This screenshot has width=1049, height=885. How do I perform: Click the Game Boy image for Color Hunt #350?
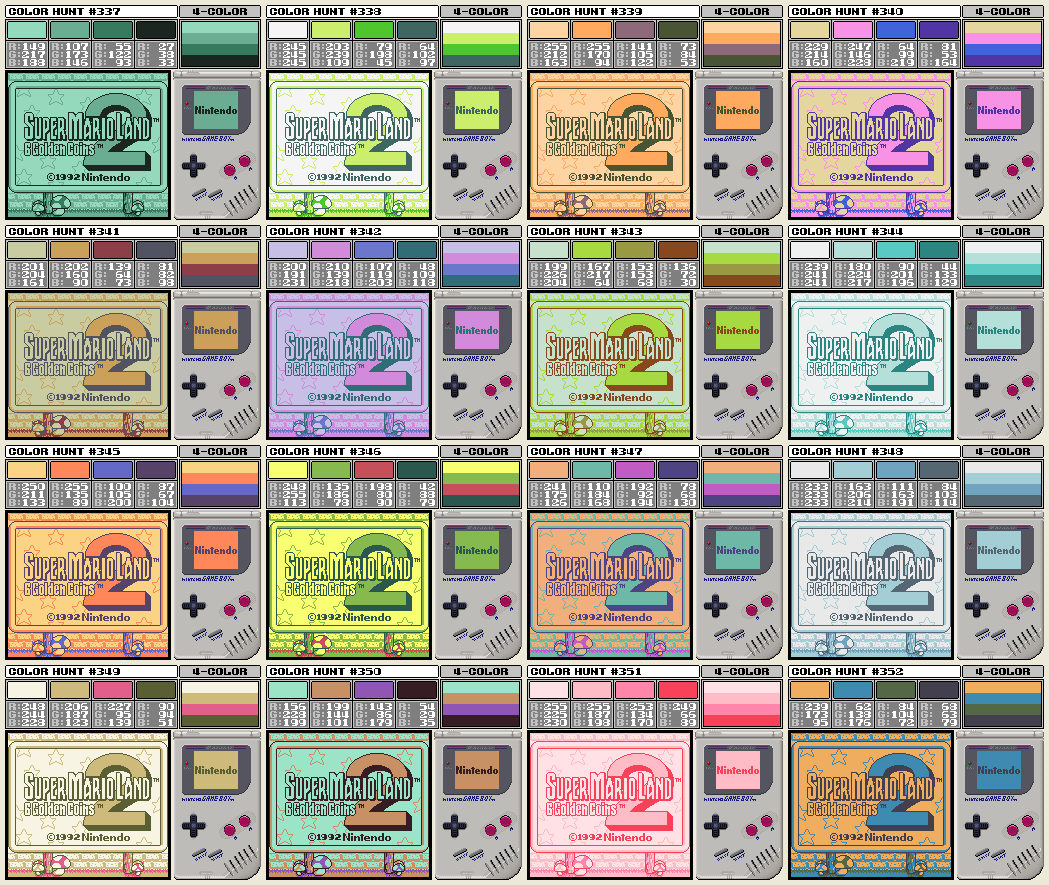478,805
